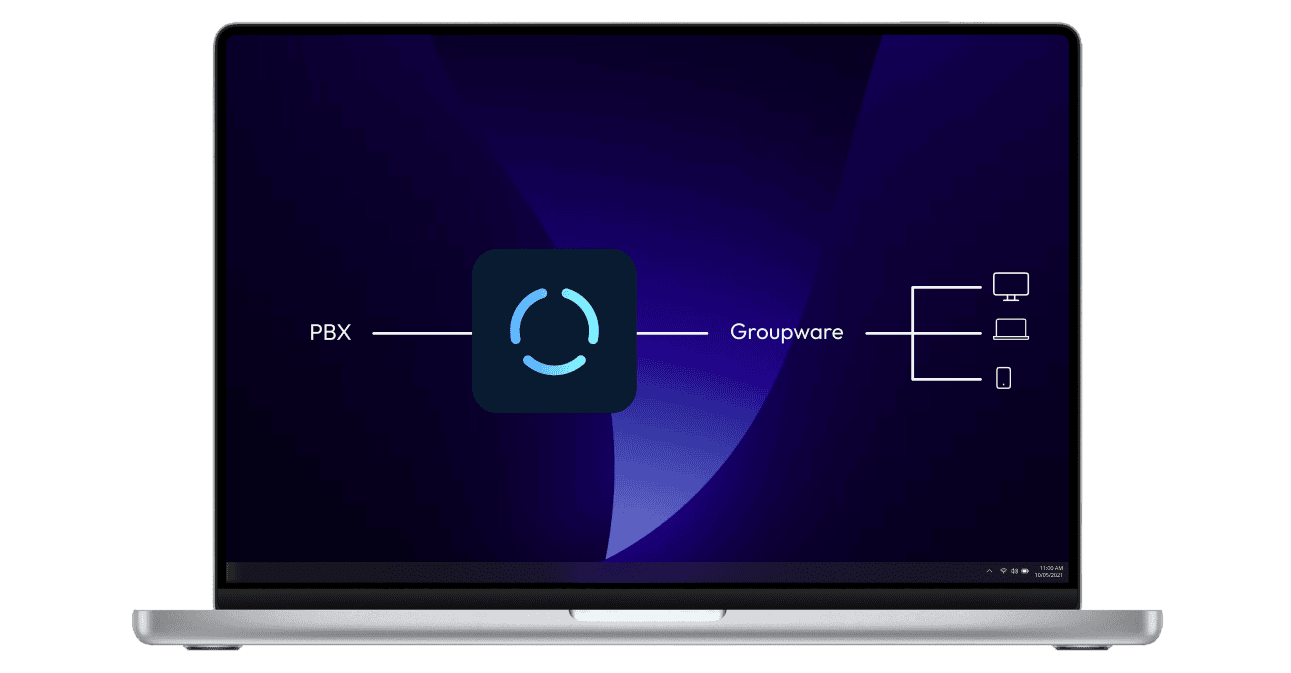Click the PBX label
Image resolution: width=1291 pixels, height=673 pixels.
[330, 333]
